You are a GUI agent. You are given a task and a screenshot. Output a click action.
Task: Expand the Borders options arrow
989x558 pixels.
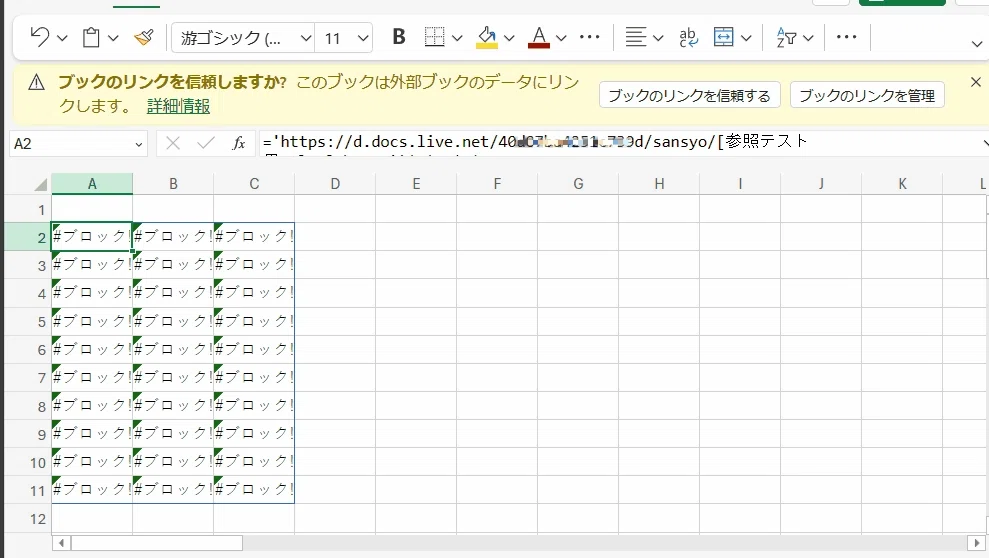[x=457, y=38]
